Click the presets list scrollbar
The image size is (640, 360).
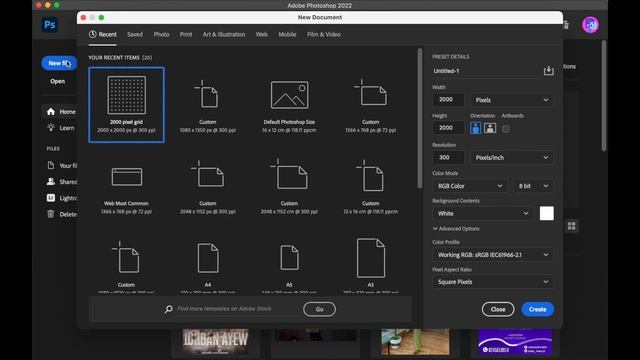[x=420, y=118]
